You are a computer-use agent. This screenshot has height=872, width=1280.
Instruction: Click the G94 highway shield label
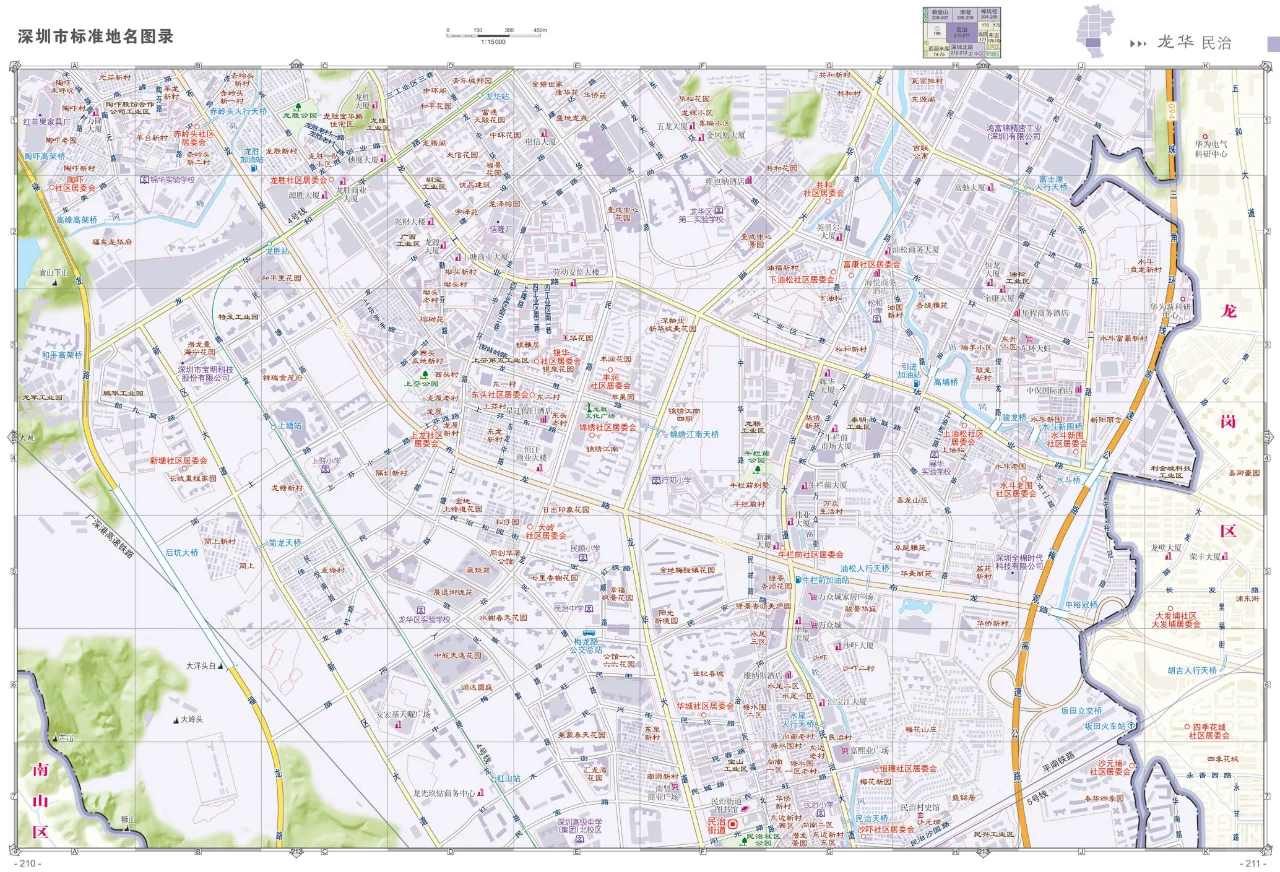click(1172, 111)
